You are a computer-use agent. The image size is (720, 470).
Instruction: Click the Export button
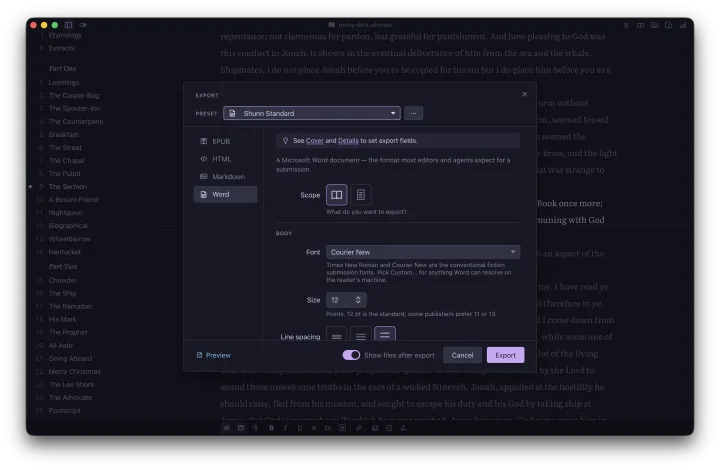click(506, 355)
